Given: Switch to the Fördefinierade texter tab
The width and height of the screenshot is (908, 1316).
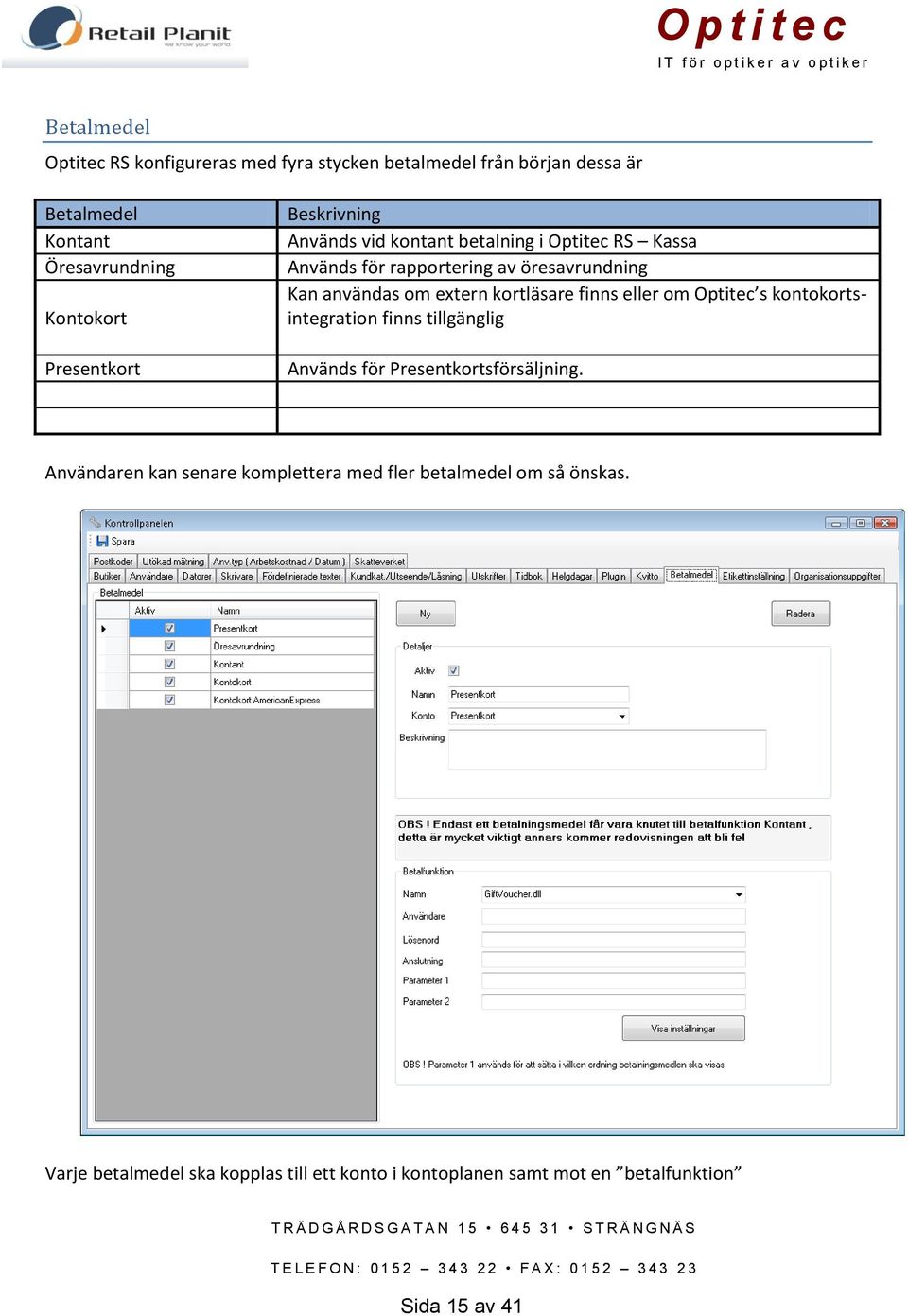Looking at the screenshot, I should [302, 576].
